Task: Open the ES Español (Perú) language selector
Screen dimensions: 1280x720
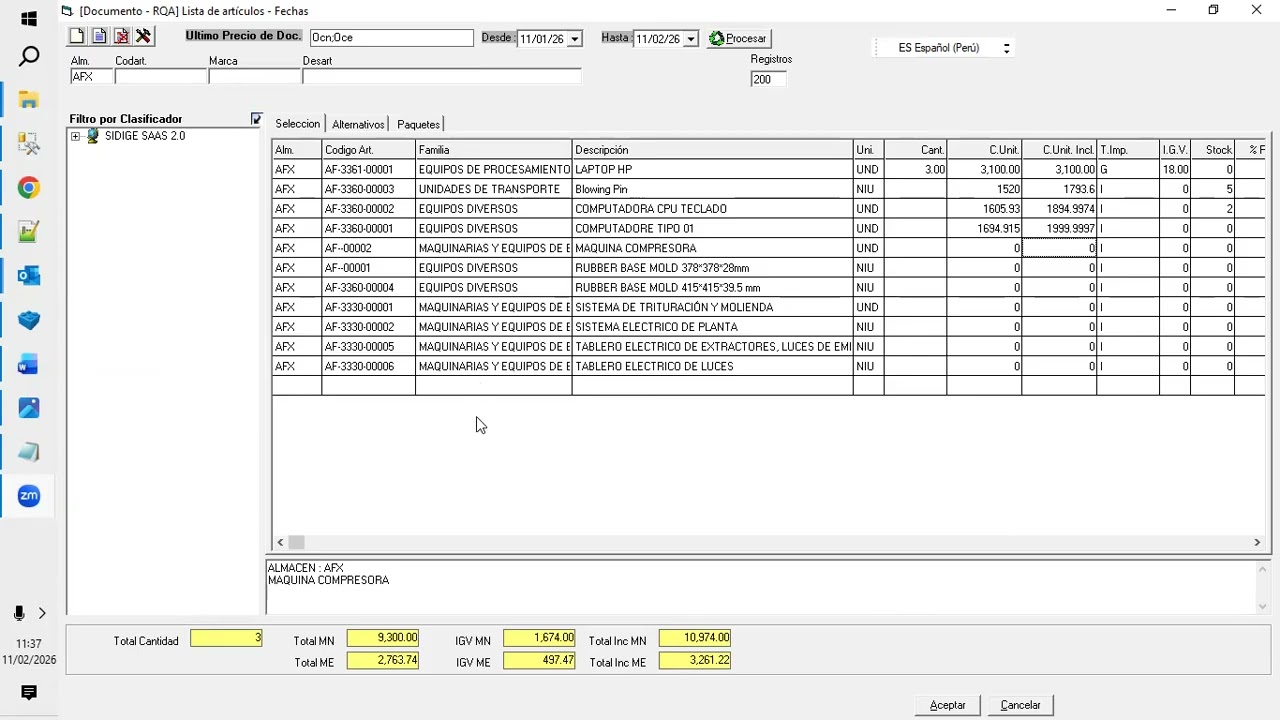Action: tap(945, 48)
